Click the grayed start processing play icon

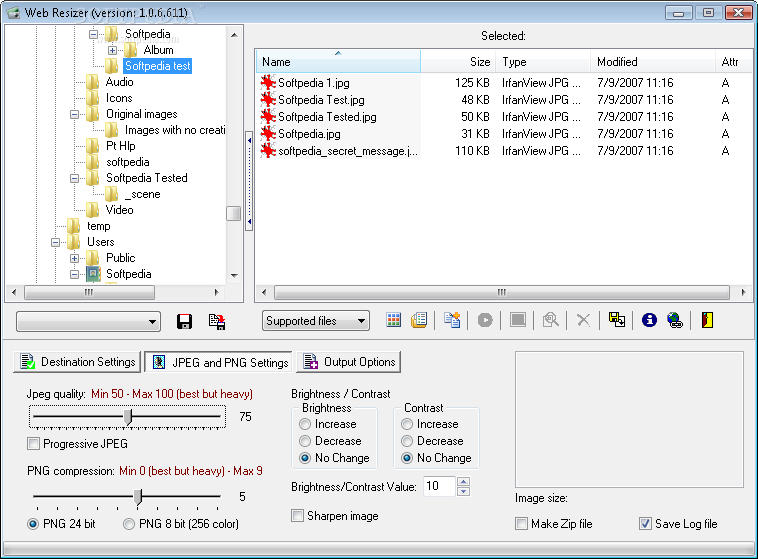click(x=485, y=320)
